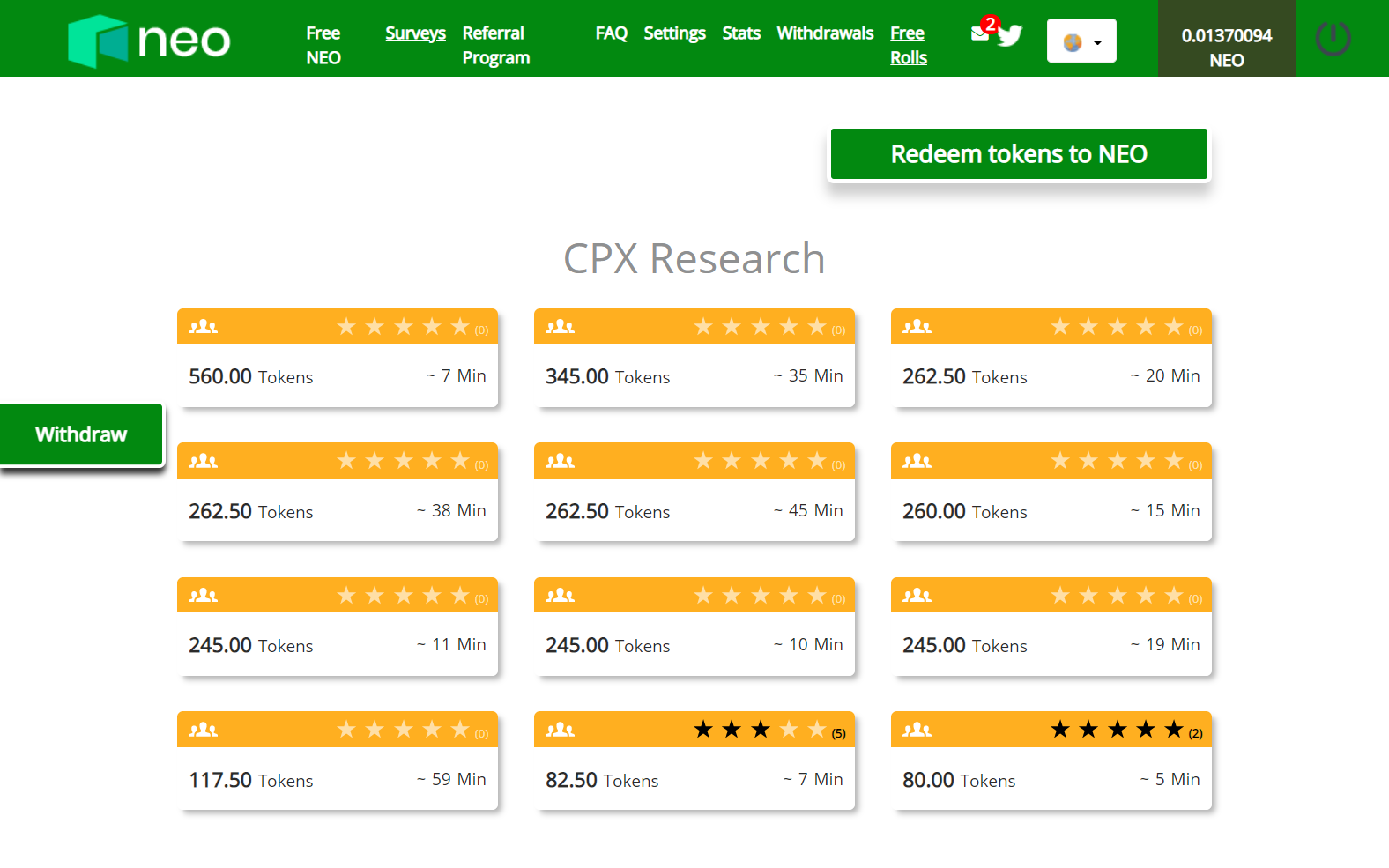1389x868 pixels.
Task: Open the Withdrawals page
Action: pos(825,33)
